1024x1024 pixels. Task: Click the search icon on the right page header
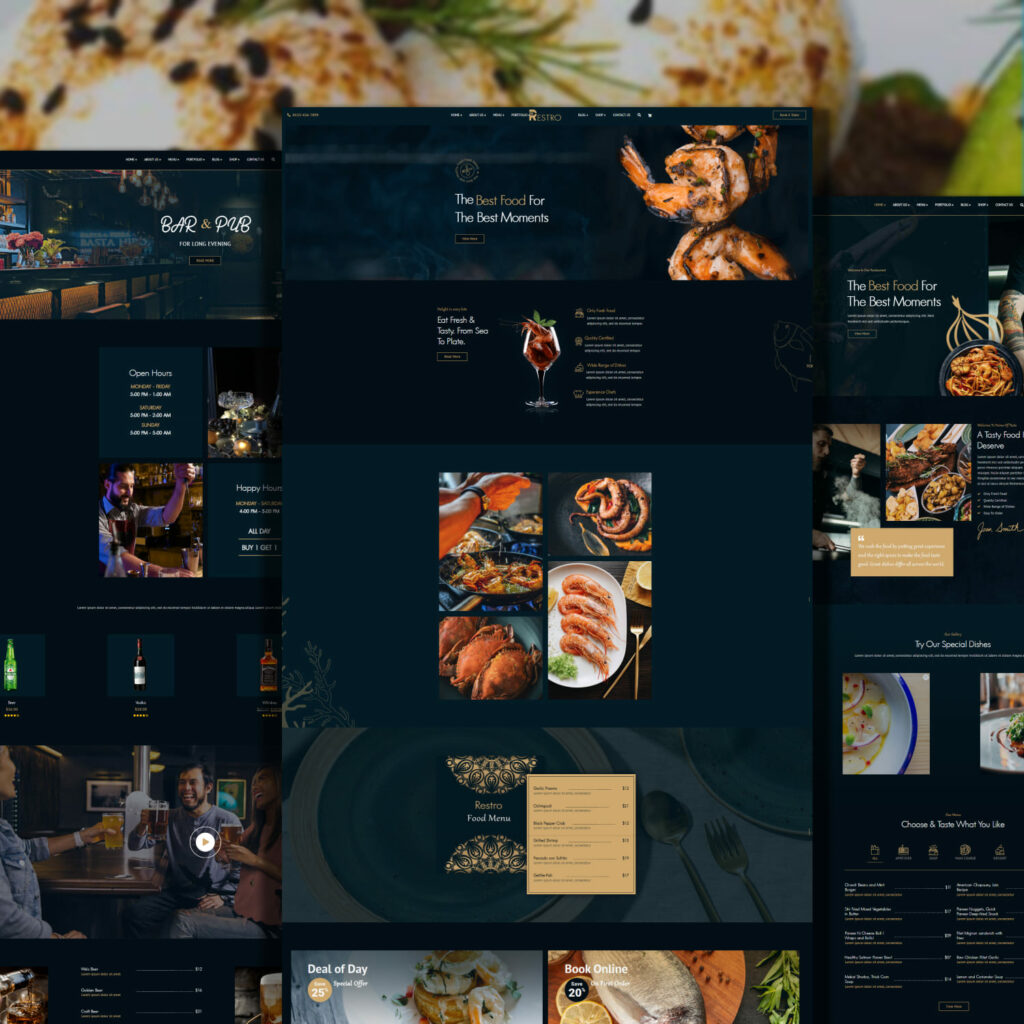tap(1020, 205)
